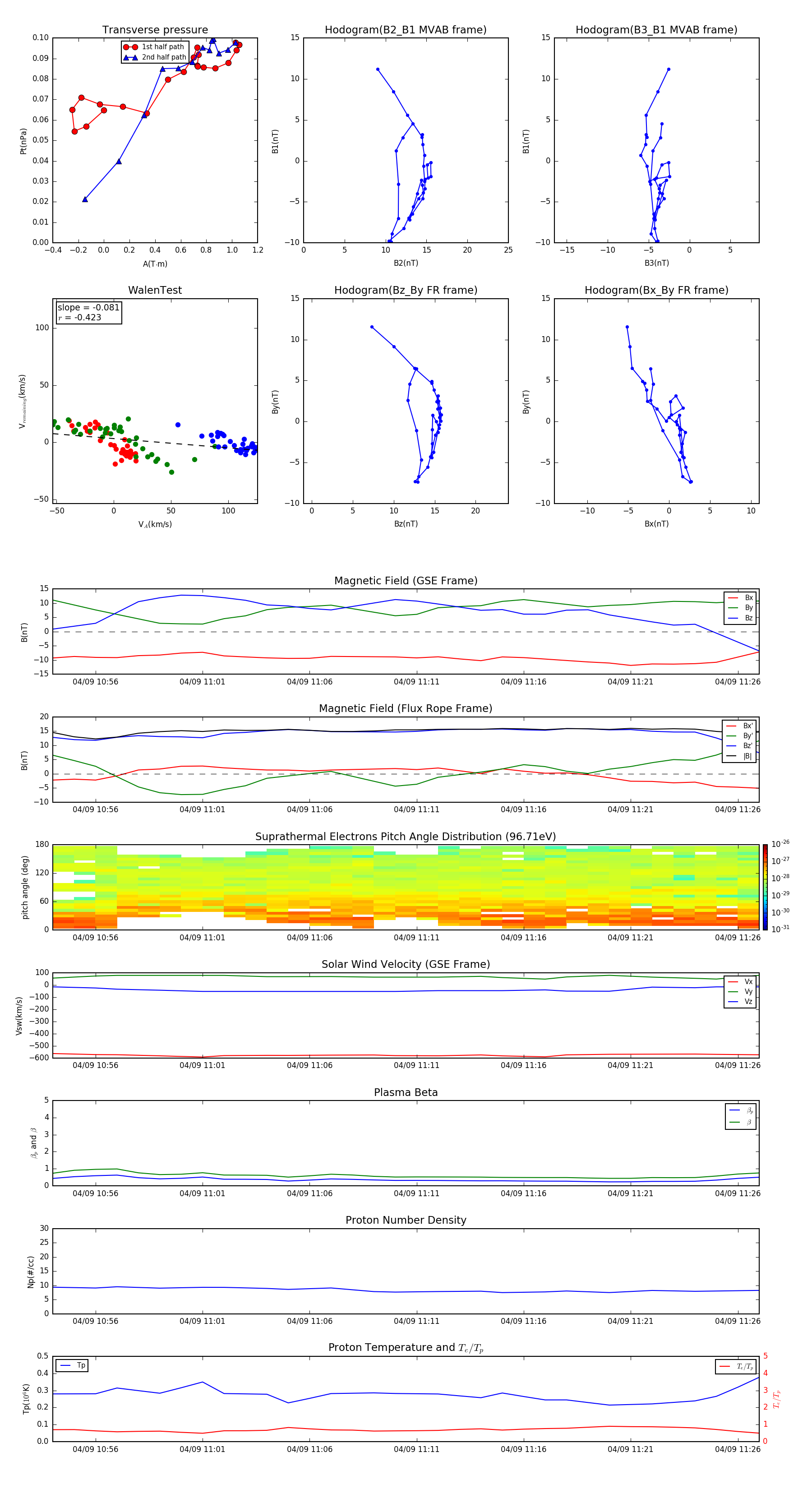The height and width of the screenshot is (1489, 812).
Task: Click the 'r = -0.423' annotation
Action: [x=80, y=317]
